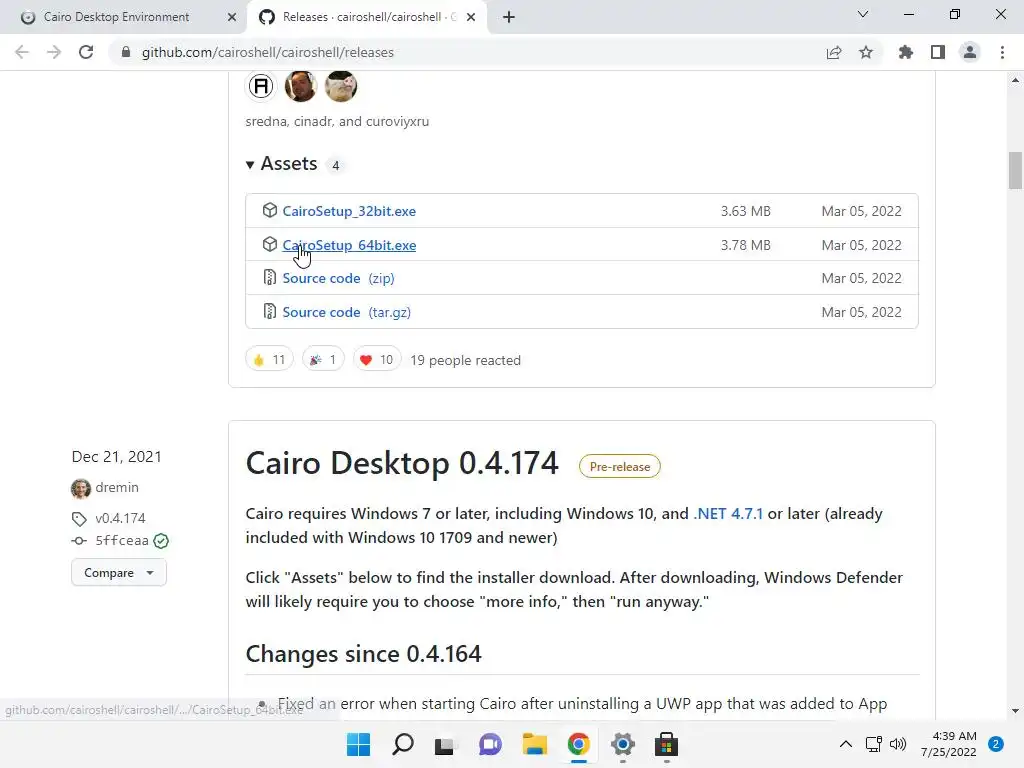Click the page vertical scrollbar thumb
Image resolution: width=1024 pixels, height=768 pixels.
(x=1015, y=170)
